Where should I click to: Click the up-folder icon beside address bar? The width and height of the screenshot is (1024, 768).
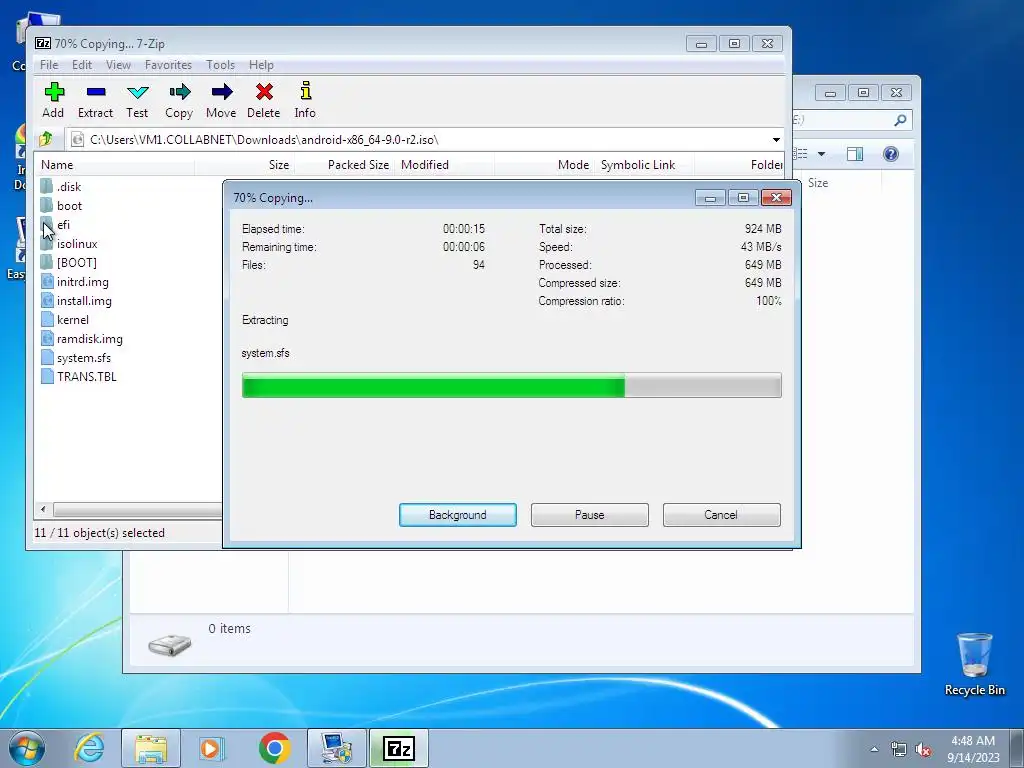pos(46,139)
